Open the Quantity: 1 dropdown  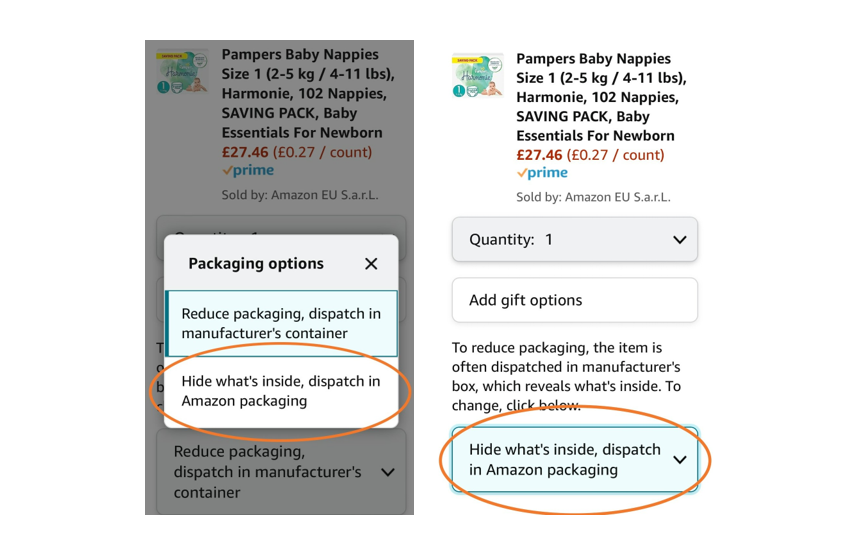tap(574, 240)
